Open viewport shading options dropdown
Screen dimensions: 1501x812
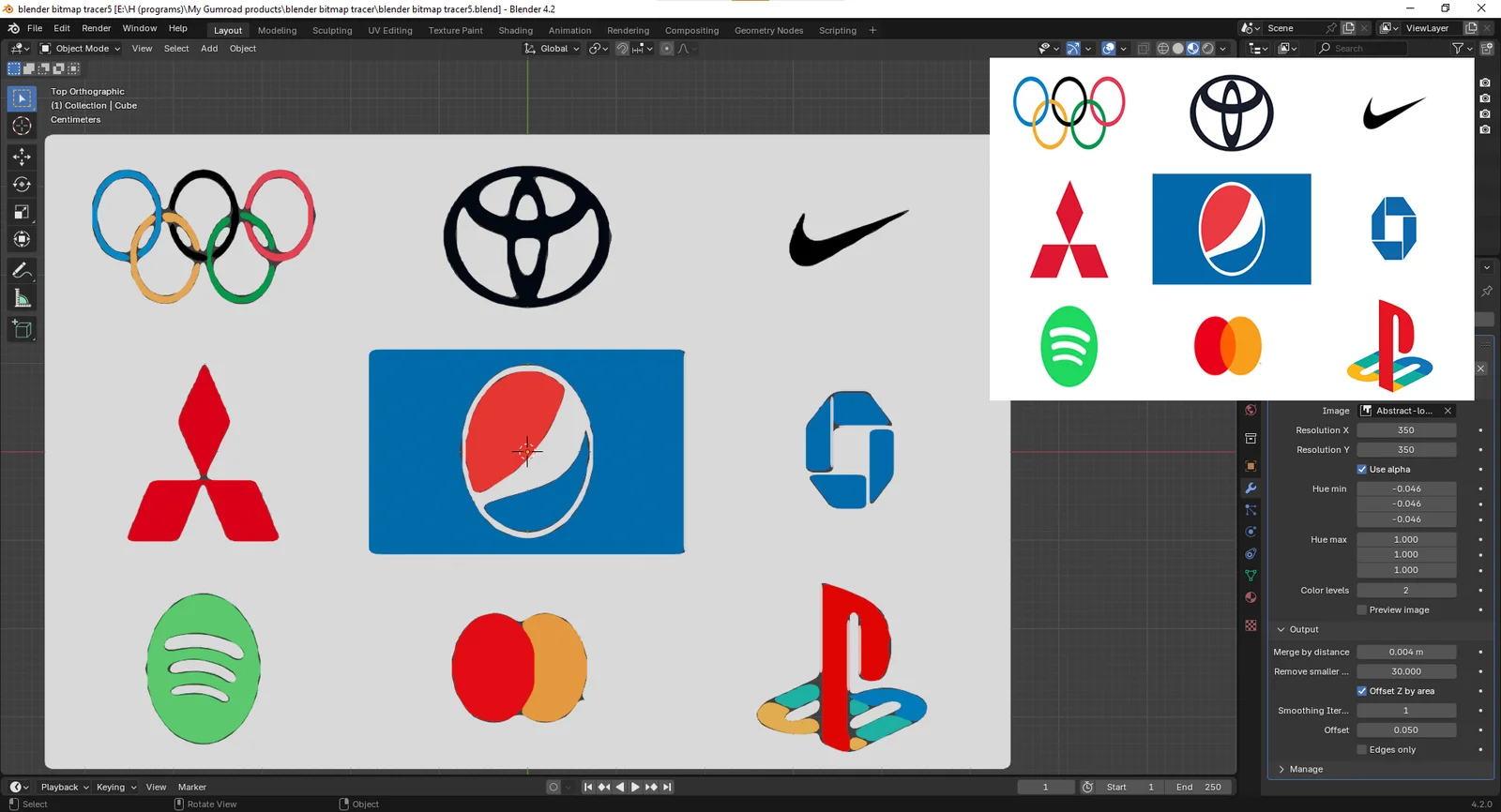click(x=1223, y=49)
